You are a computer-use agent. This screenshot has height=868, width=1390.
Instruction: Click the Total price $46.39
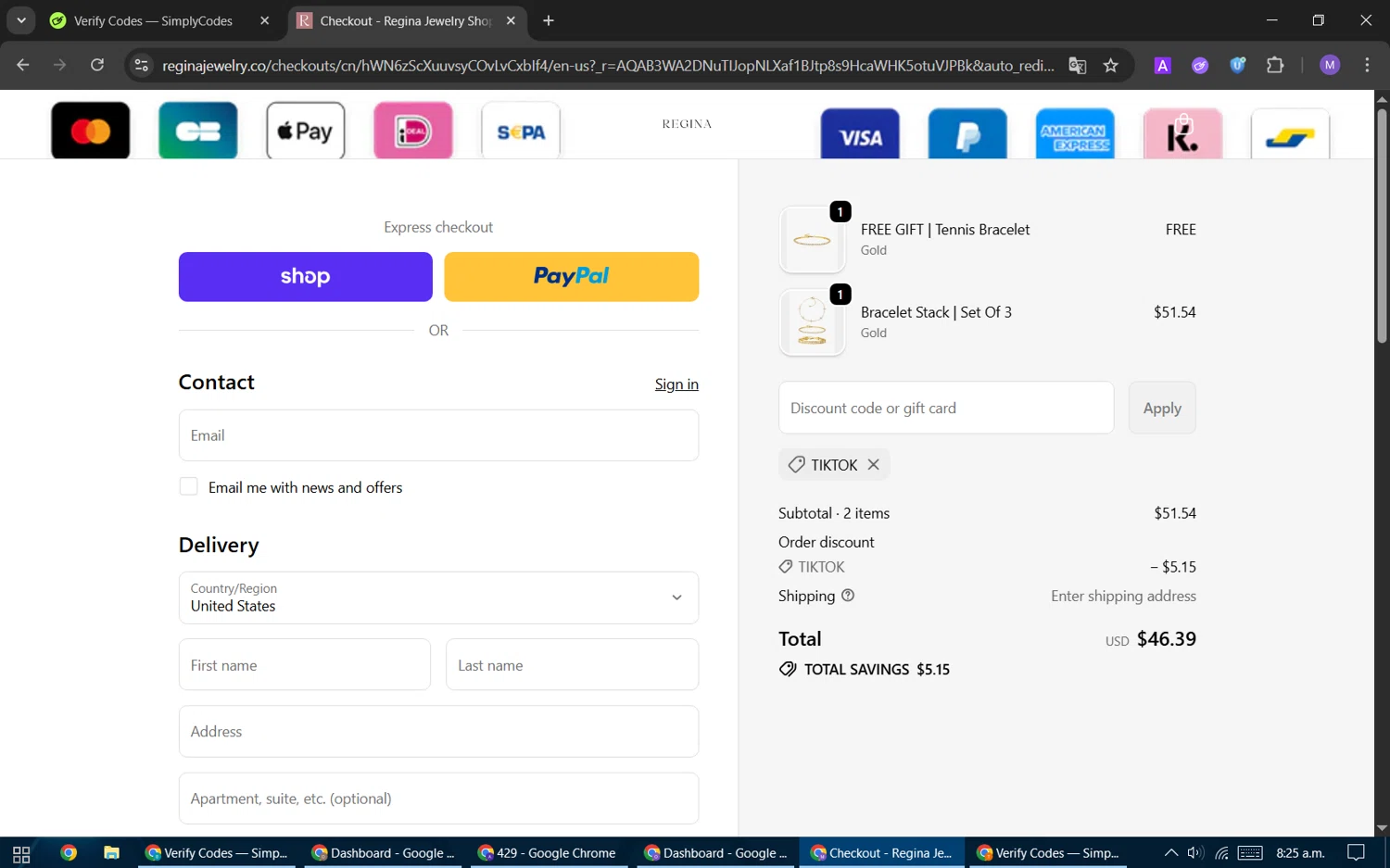tap(1166, 639)
